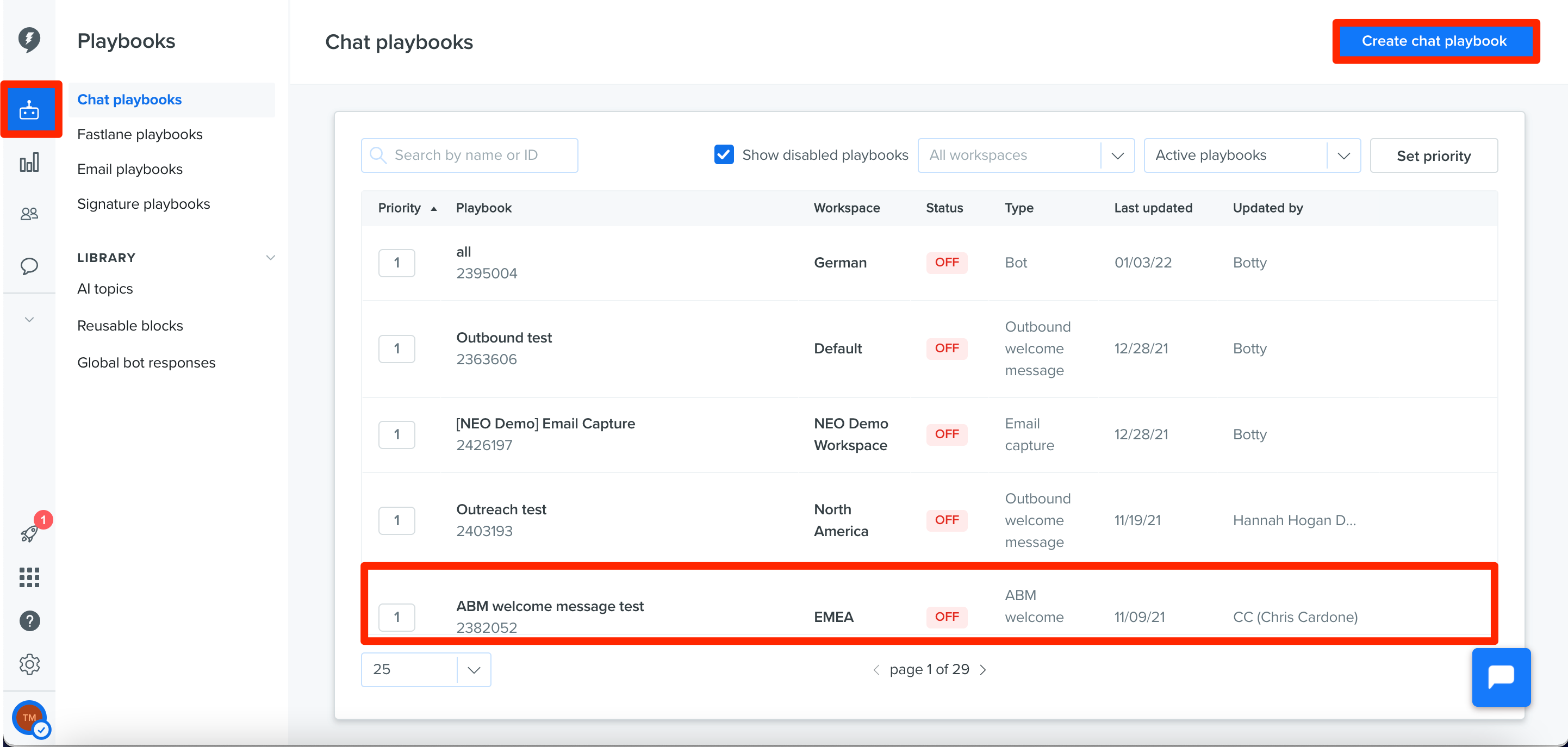Open the Contacts people icon
1568x747 pixels.
point(29,214)
